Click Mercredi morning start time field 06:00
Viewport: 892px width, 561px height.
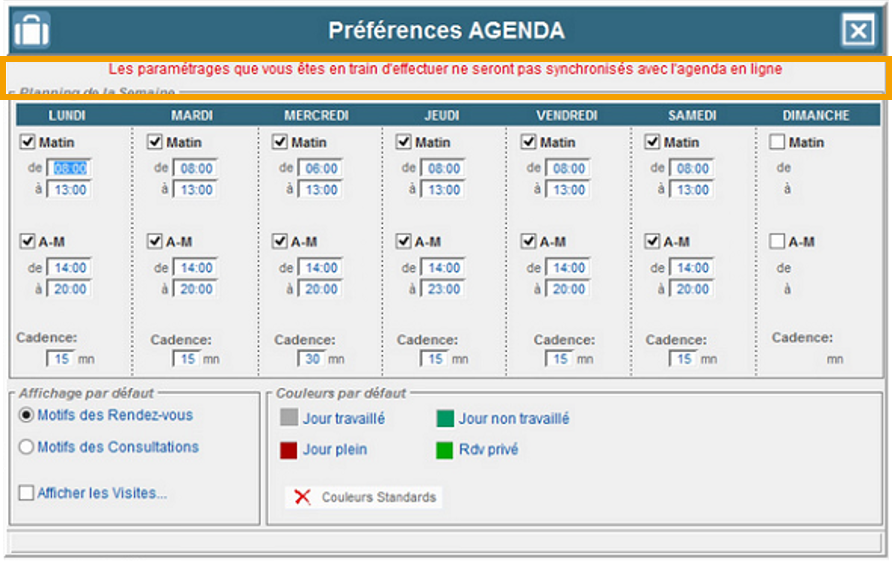click(321, 169)
